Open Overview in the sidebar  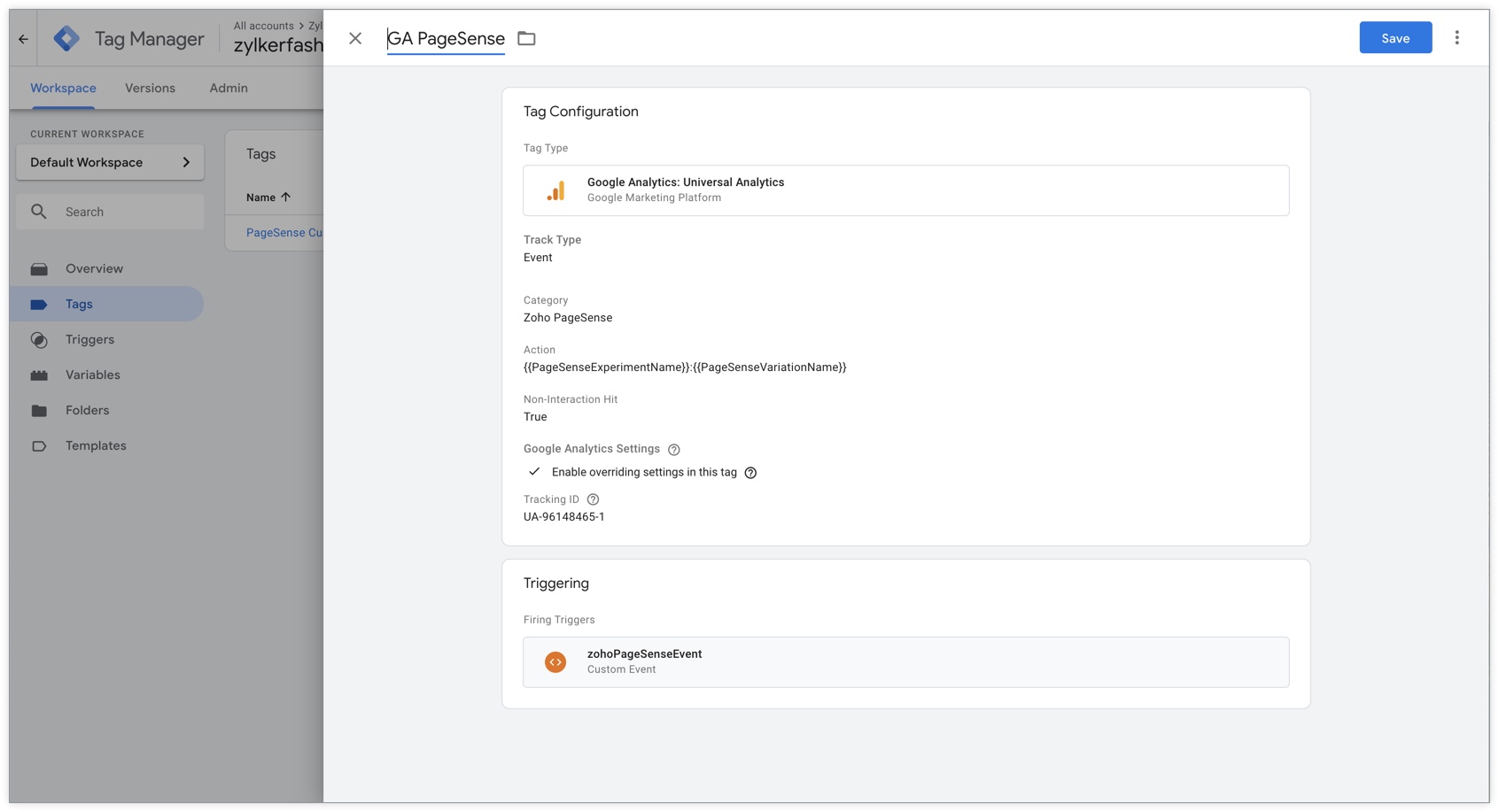(94, 269)
